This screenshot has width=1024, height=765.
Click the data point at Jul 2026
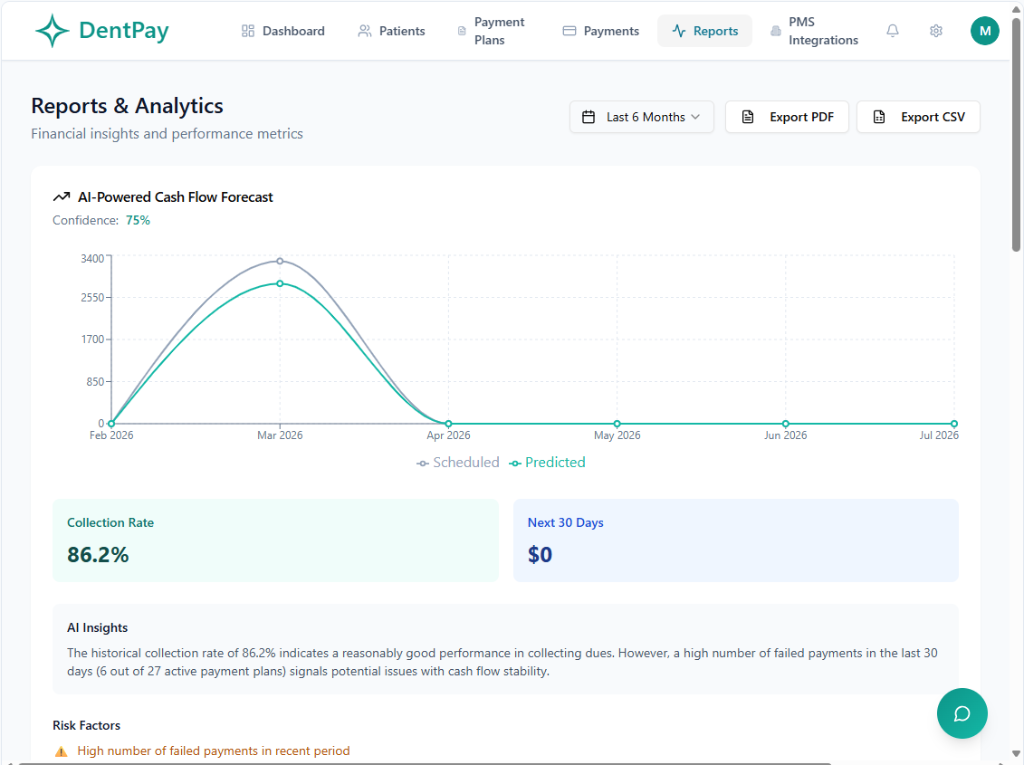pyautogui.click(x=954, y=423)
